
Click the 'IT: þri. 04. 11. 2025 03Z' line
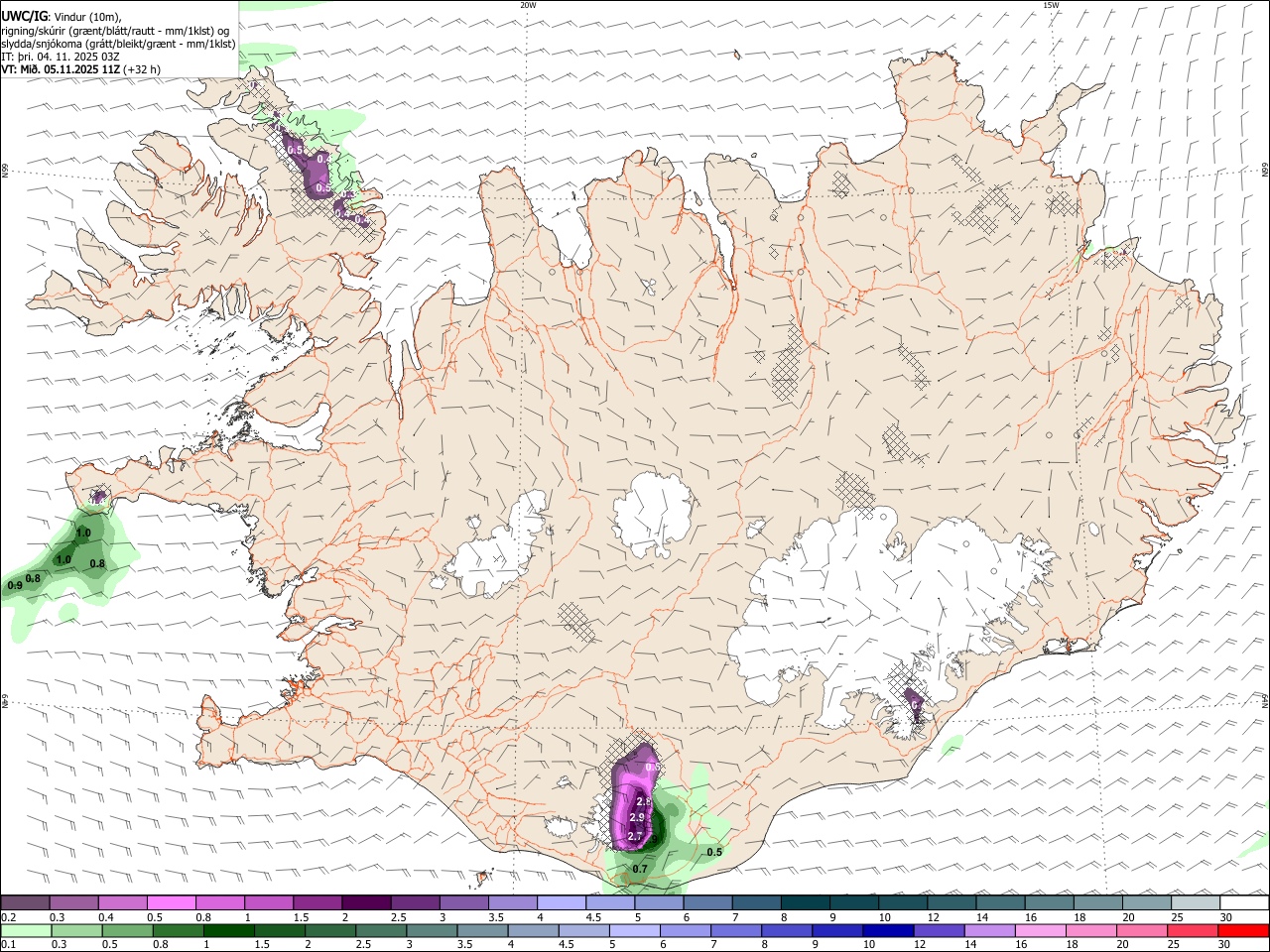pyautogui.click(x=61, y=57)
